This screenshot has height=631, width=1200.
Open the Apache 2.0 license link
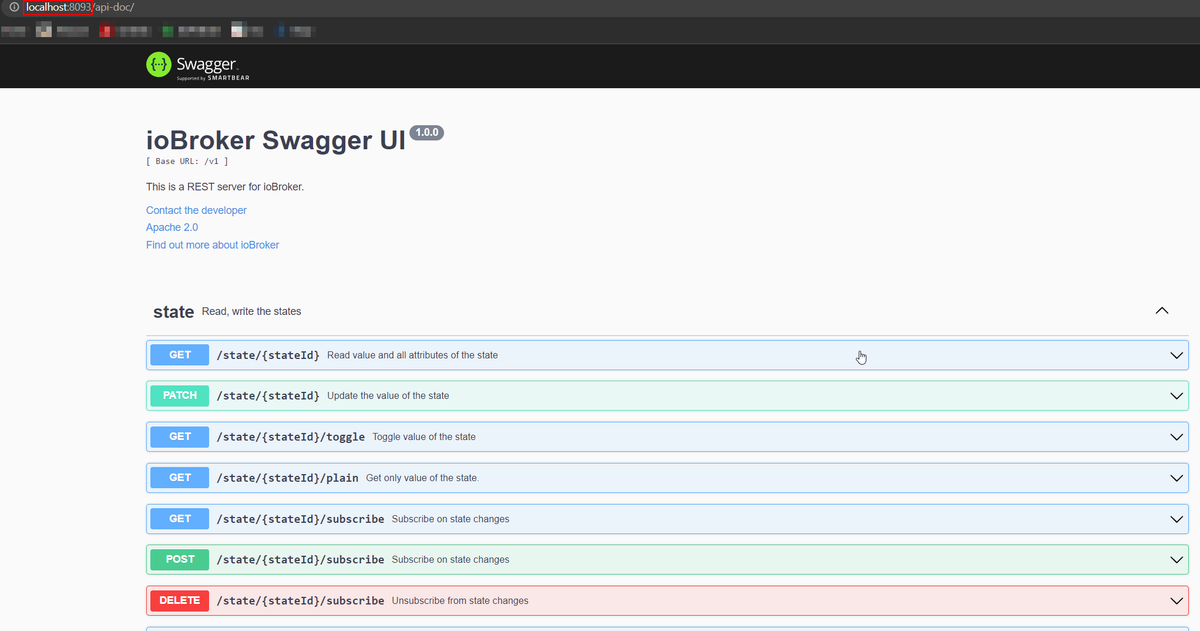pos(172,227)
